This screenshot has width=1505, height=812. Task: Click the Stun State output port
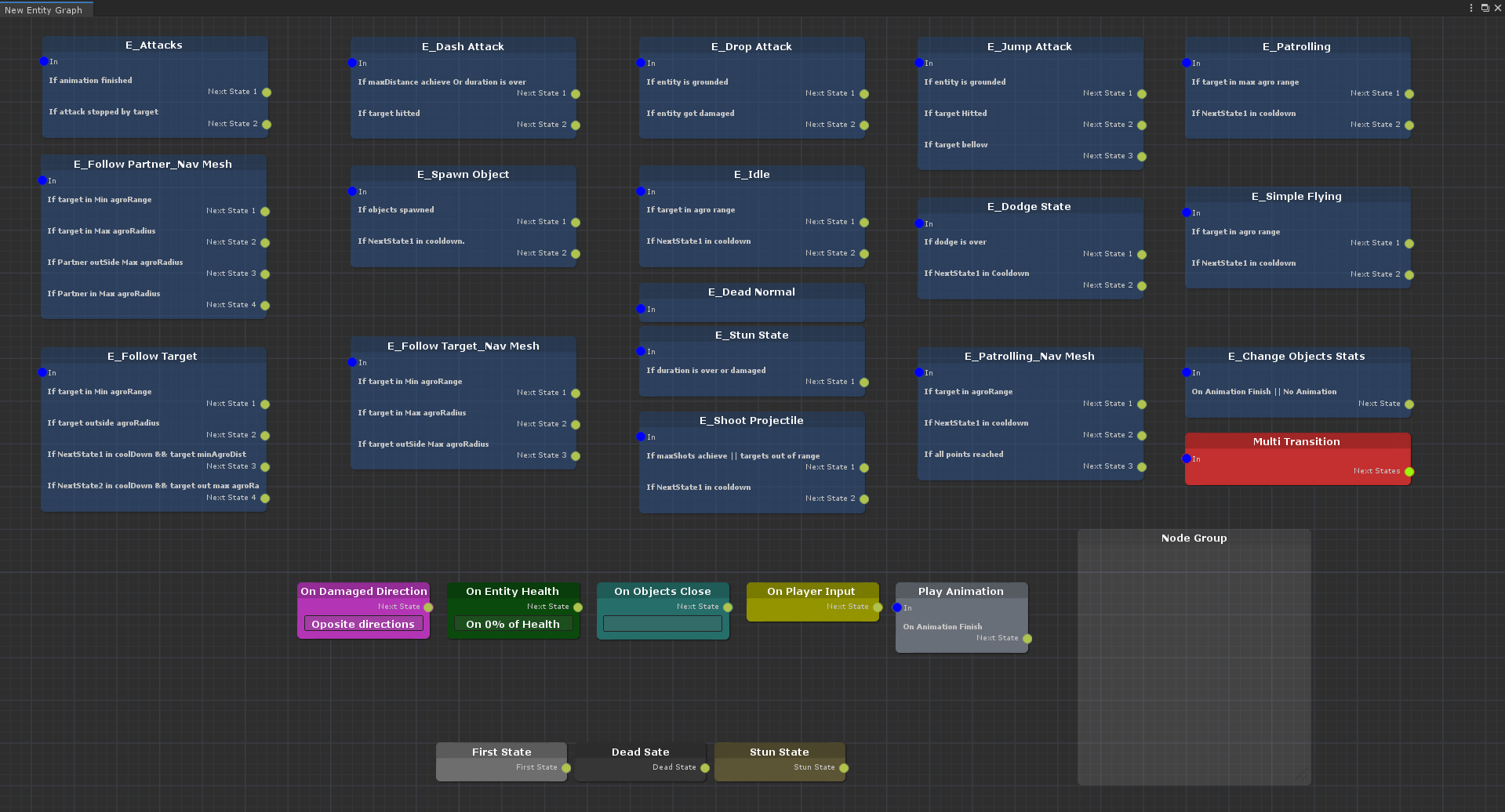[844, 768]
